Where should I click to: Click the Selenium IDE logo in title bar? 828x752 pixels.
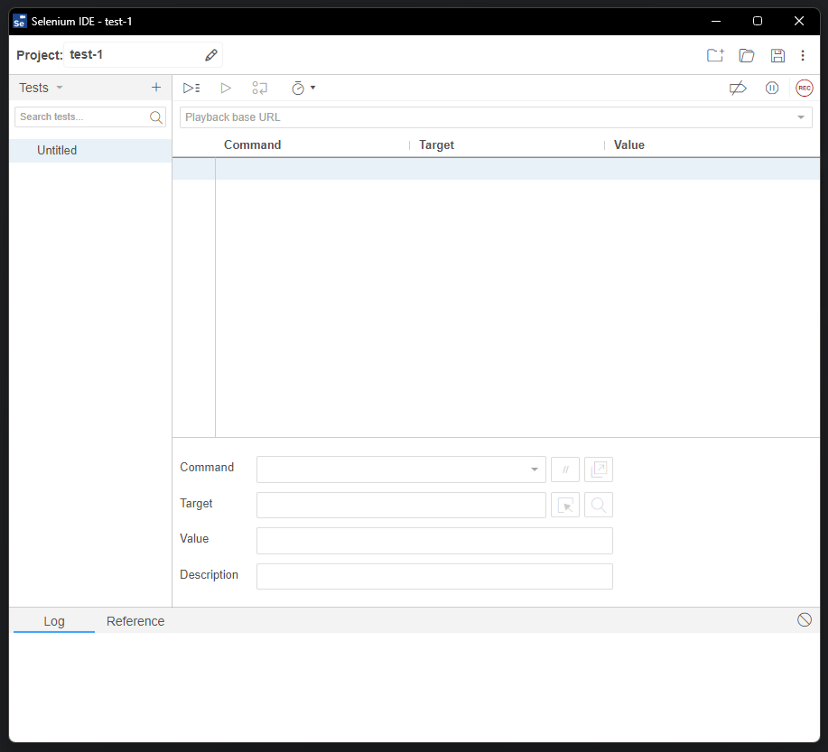[20, 21]
